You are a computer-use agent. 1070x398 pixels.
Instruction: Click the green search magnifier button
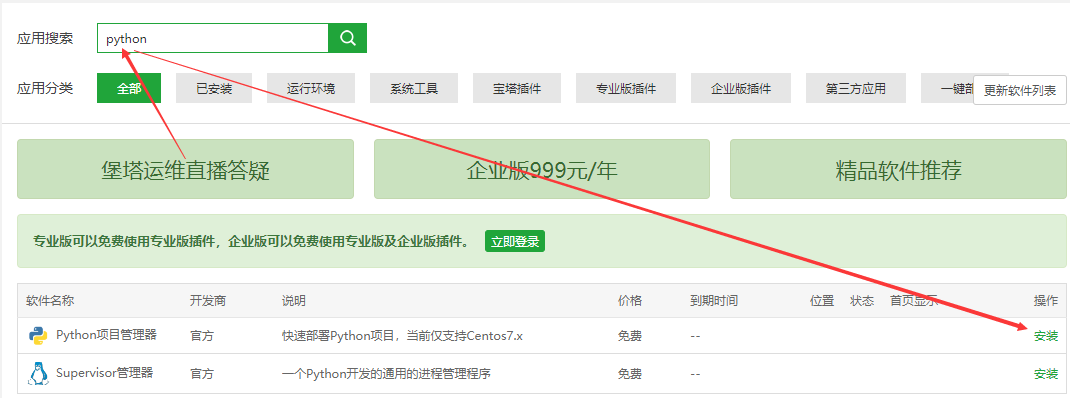pos(347,38)
